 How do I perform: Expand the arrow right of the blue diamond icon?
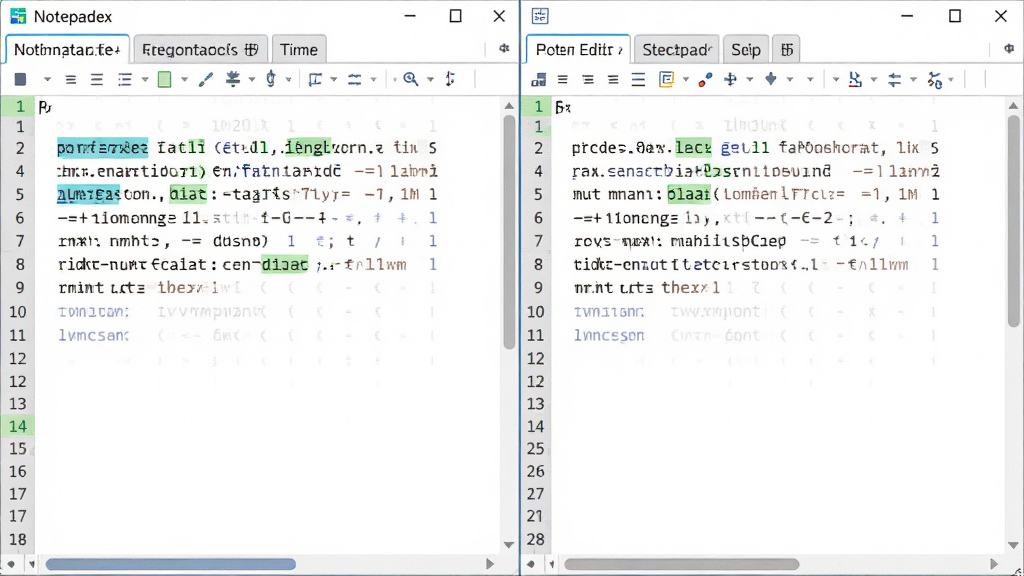(x=790, y=80)
